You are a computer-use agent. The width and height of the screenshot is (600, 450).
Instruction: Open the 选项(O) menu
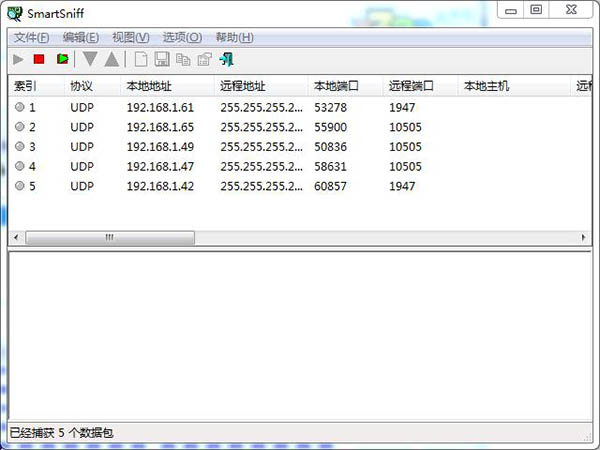(x=182, y=37)
